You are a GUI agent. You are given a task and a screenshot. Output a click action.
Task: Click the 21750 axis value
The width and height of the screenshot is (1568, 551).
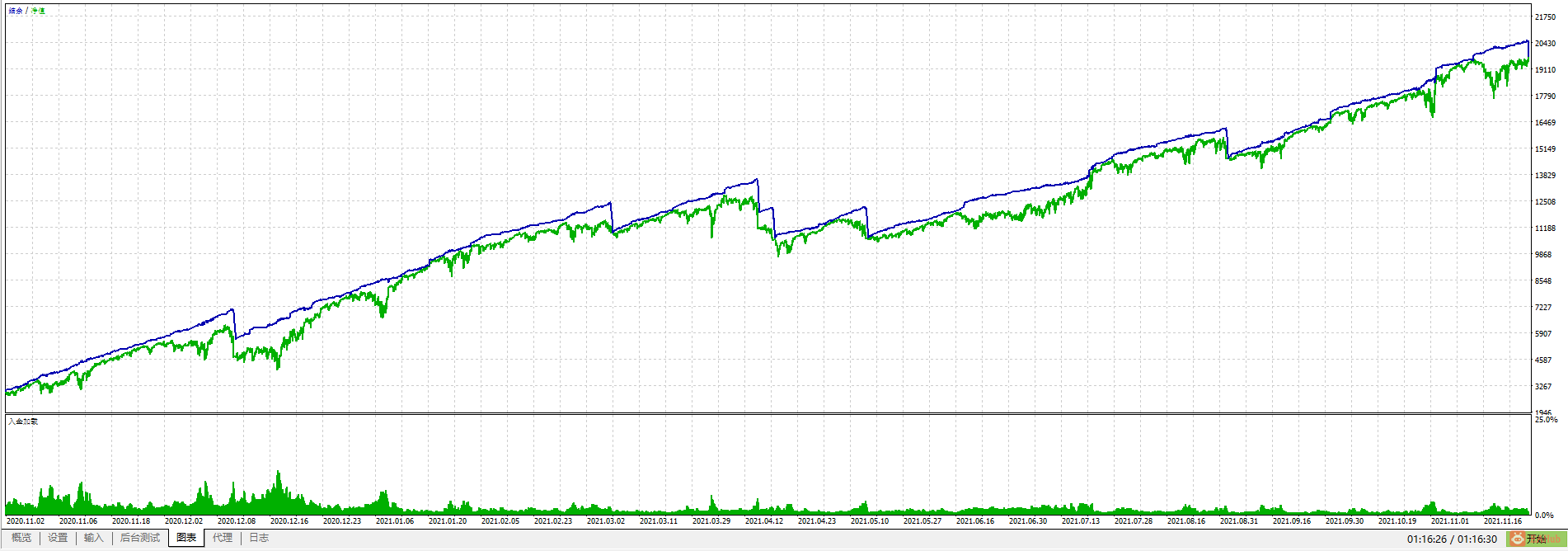pos(1545,16)
